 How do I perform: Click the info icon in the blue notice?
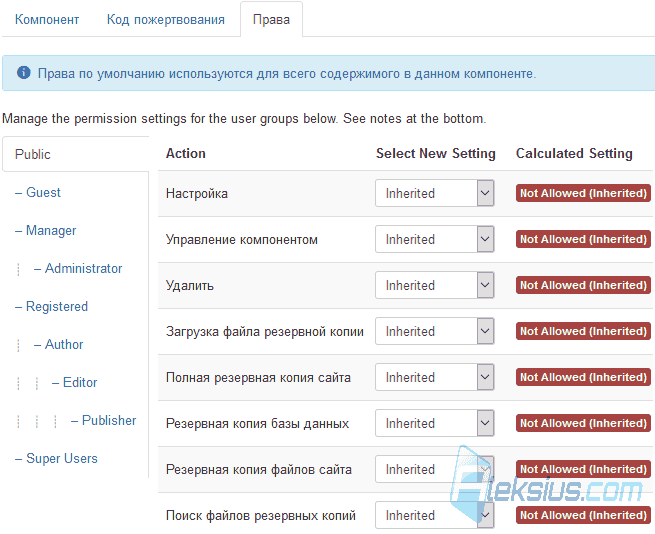tap(24, 72)
